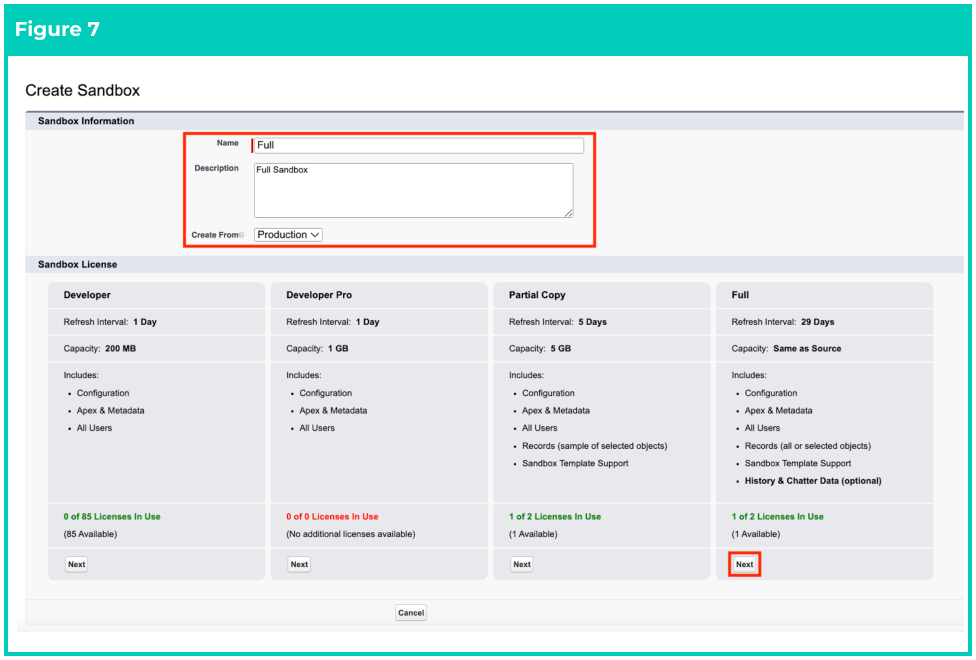This screenshot has height=660, width=976.
Task: Click 'Refresh Interval: 5 Days' text
Action: click(558, 322)
